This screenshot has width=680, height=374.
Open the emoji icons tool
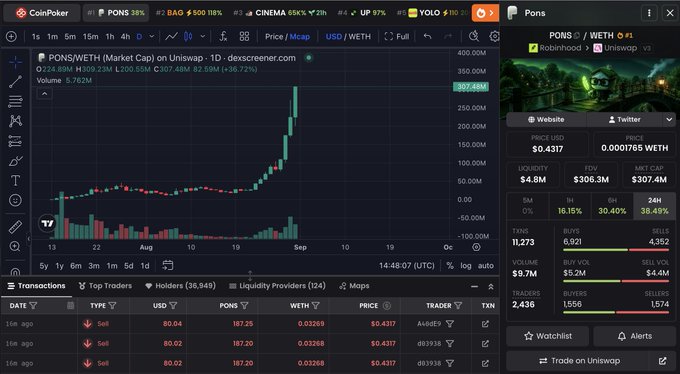[15, 200]
